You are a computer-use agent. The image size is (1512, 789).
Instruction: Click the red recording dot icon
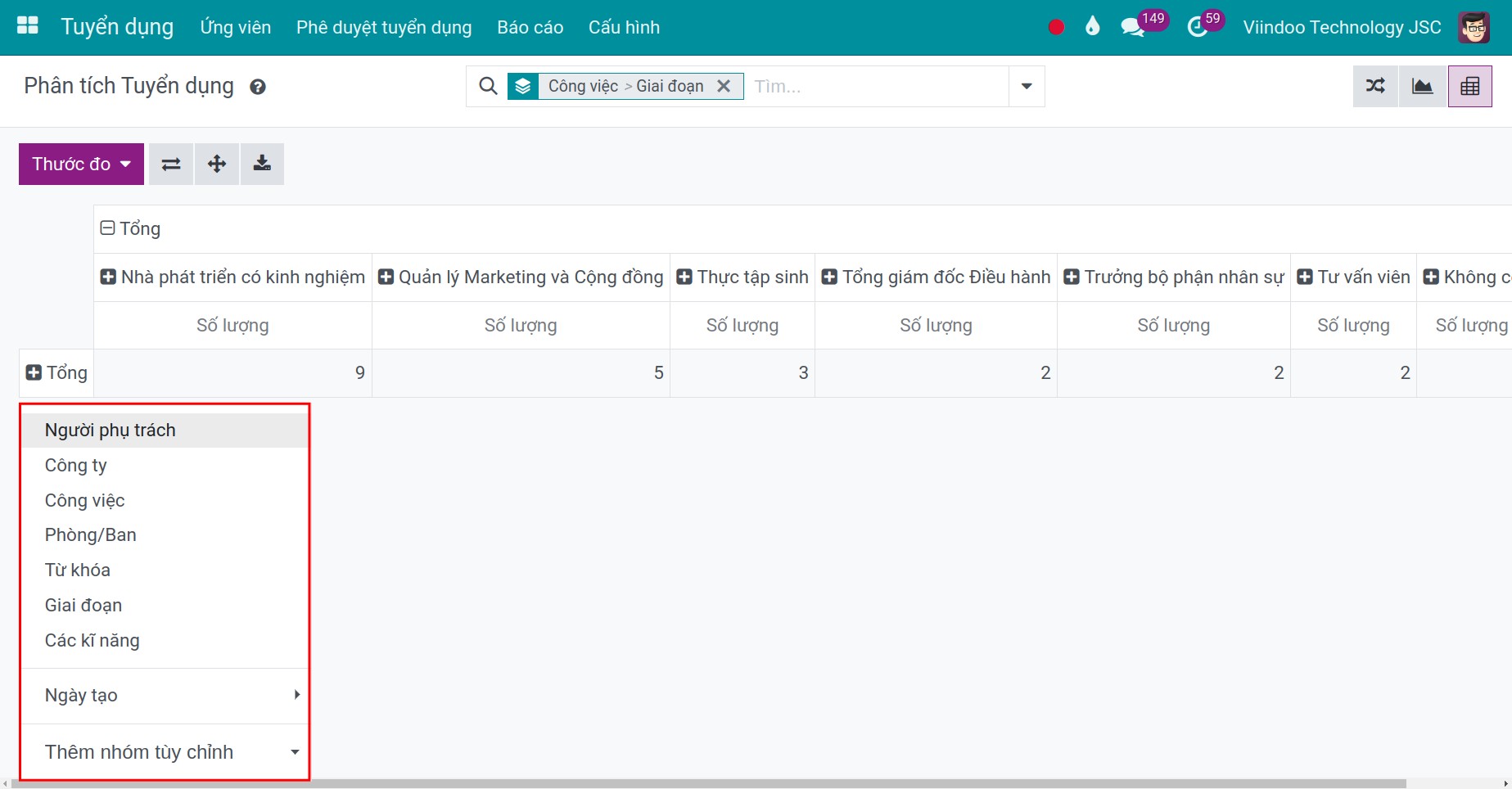tap(1056, 27)
